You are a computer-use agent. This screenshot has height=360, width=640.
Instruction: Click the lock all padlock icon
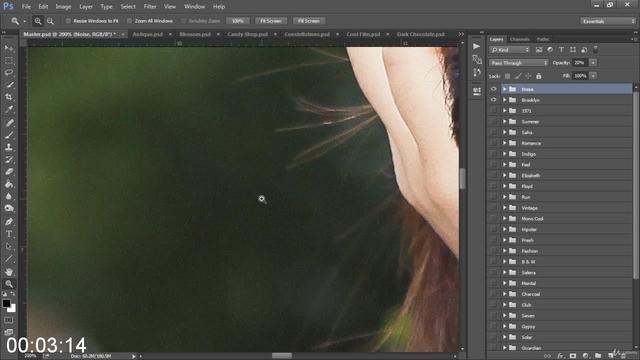pyautogui.click(x=539, y=76)
